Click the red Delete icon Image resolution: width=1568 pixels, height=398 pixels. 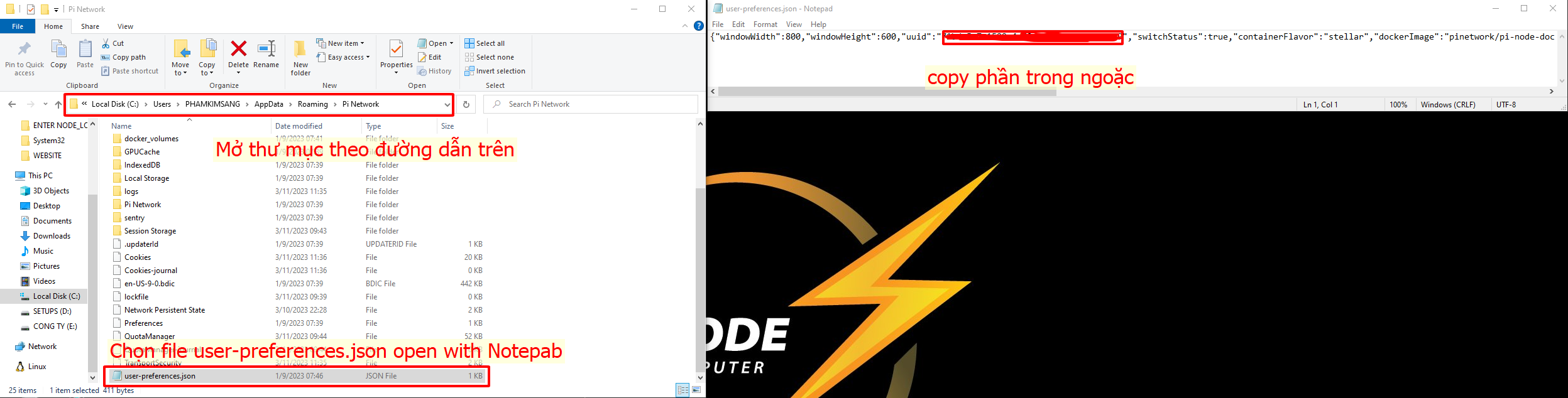point(238,48)
